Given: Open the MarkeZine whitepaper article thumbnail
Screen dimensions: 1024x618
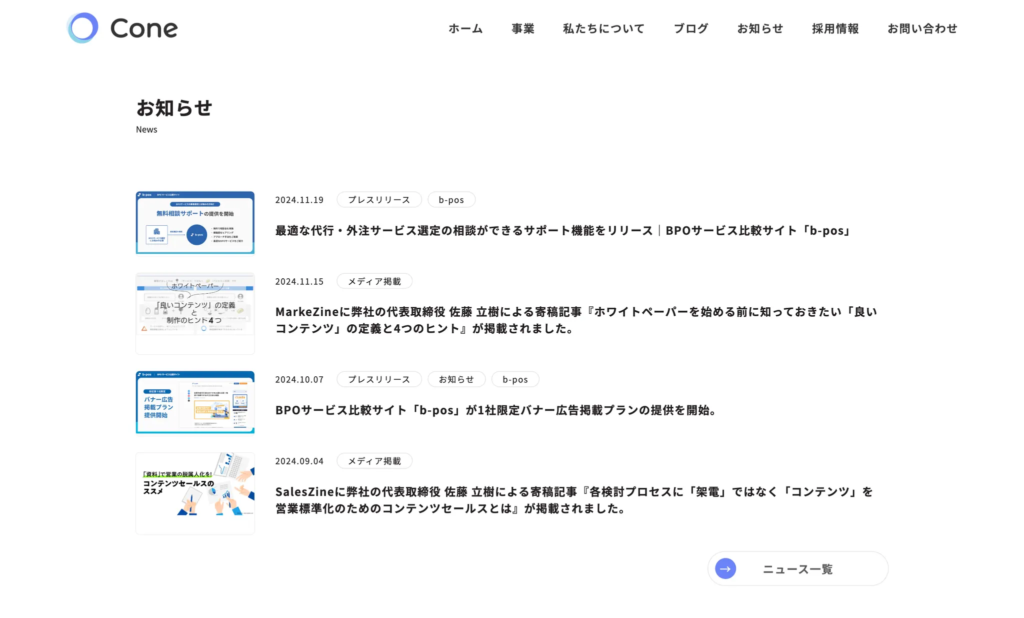Looking at the screenshot, I should pos(195,313).
